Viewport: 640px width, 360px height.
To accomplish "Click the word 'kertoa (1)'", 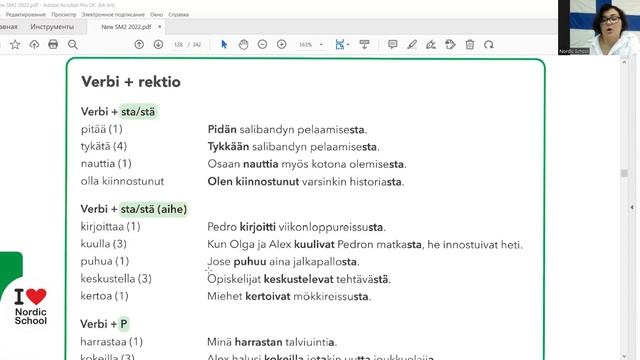I will tap(104, 296).
